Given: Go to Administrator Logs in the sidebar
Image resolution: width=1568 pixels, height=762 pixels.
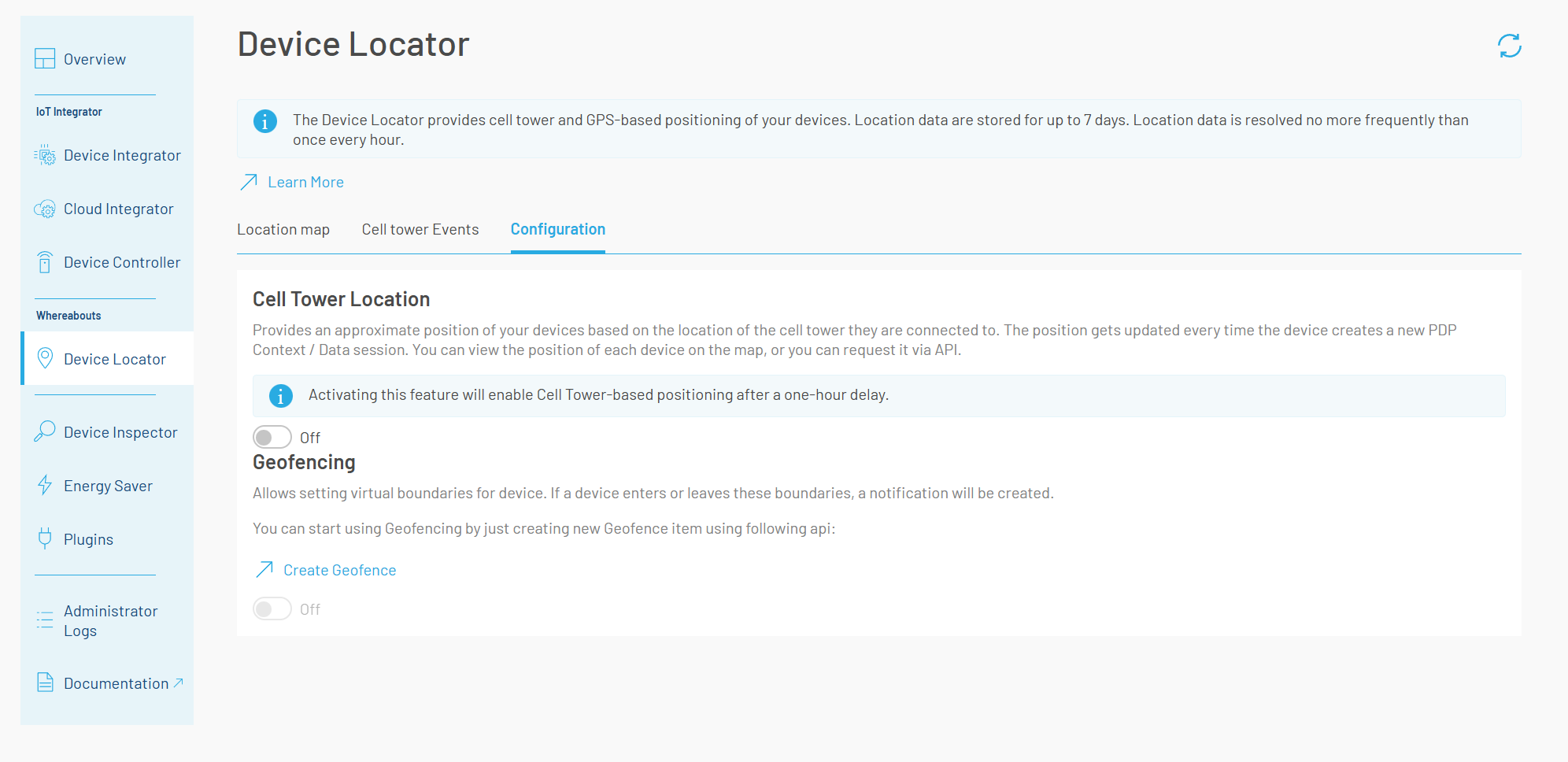Looking at the screenshot, I should [x=110, y=620].
